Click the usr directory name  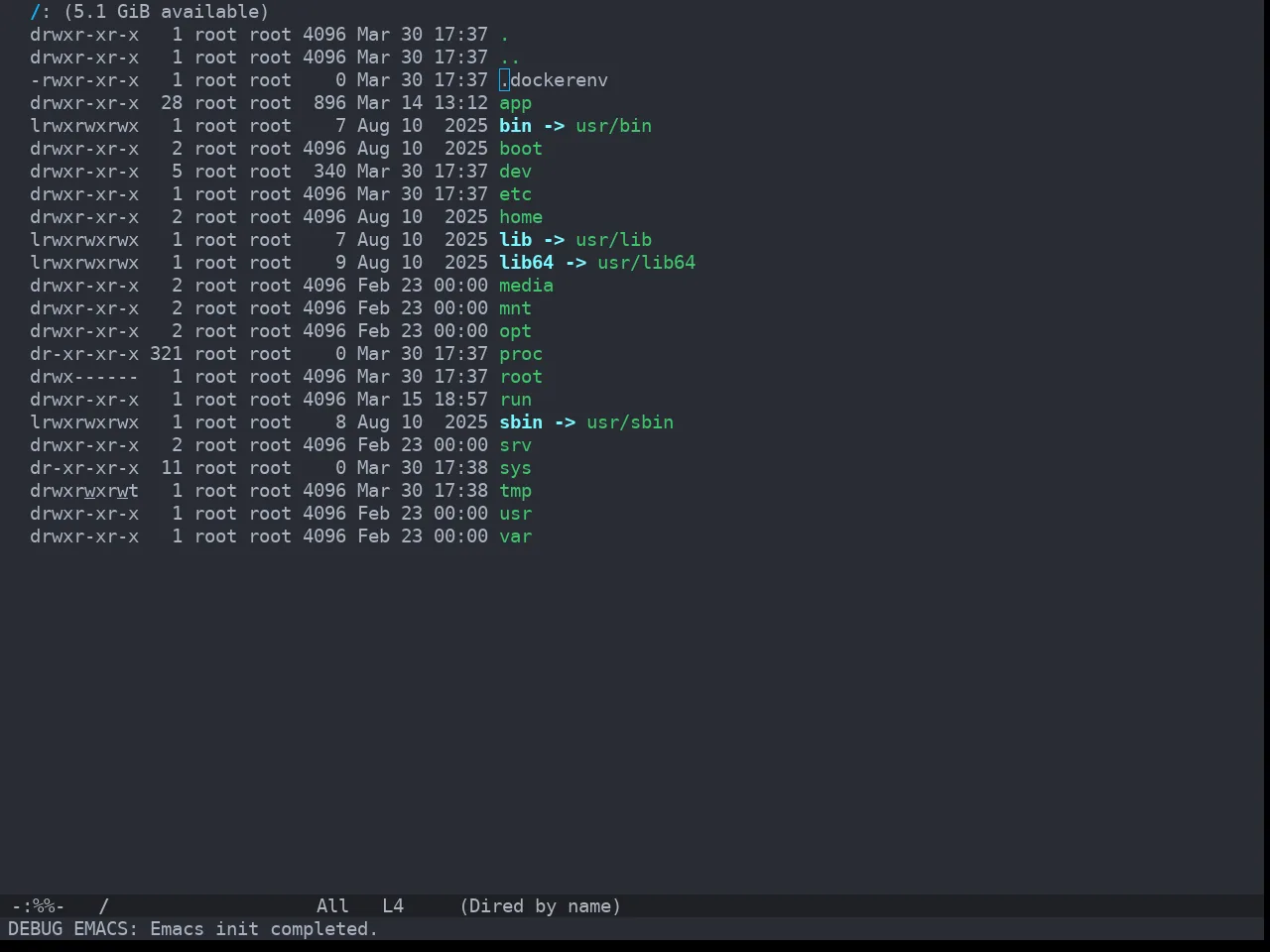coord(515,514)
